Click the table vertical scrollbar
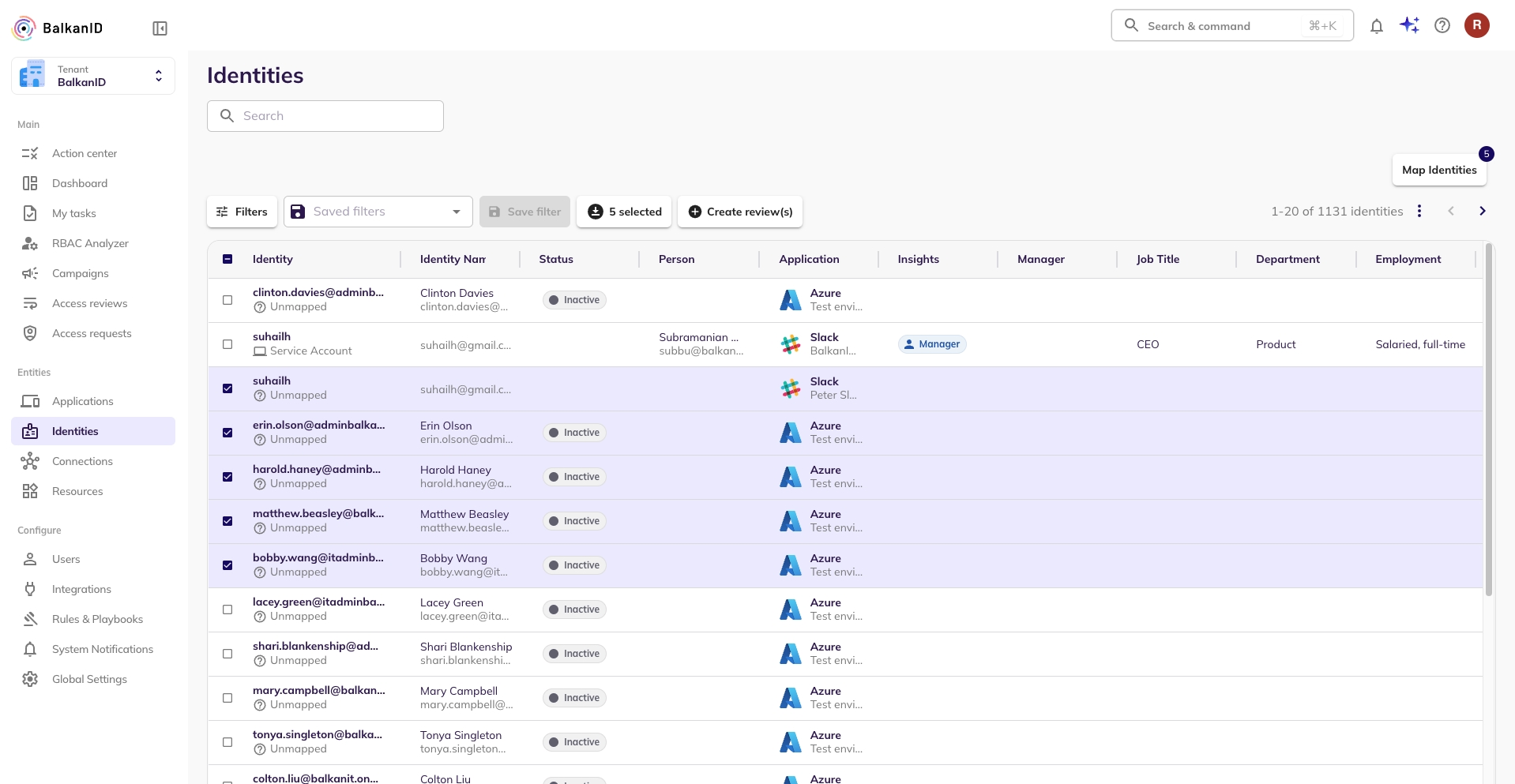1515x784 pixels. (1488, 418)
